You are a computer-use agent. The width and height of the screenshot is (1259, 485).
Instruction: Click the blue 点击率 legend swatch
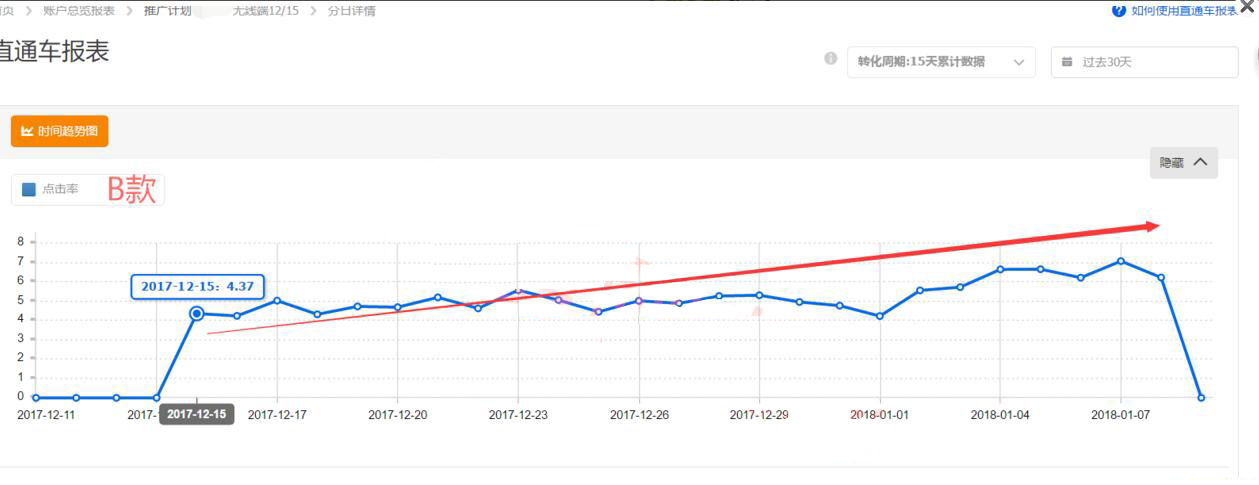pos(29,189)
